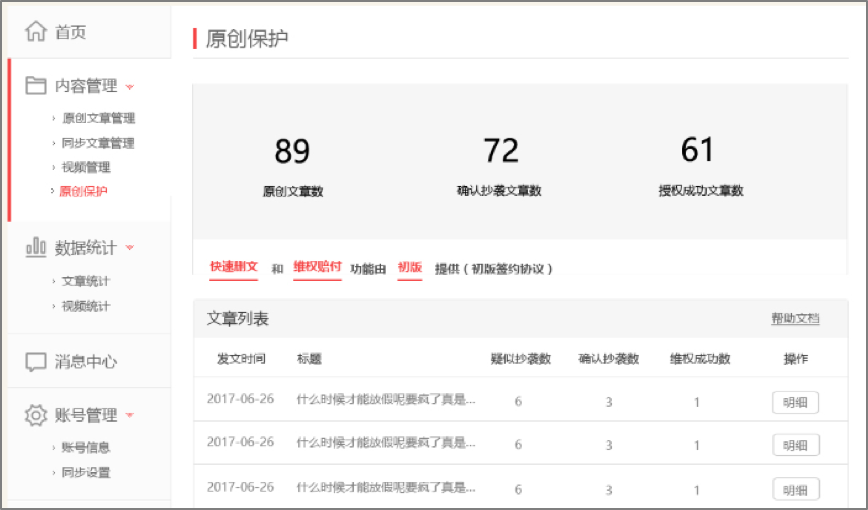Collapse the 数据统计 section arrow

130,248
